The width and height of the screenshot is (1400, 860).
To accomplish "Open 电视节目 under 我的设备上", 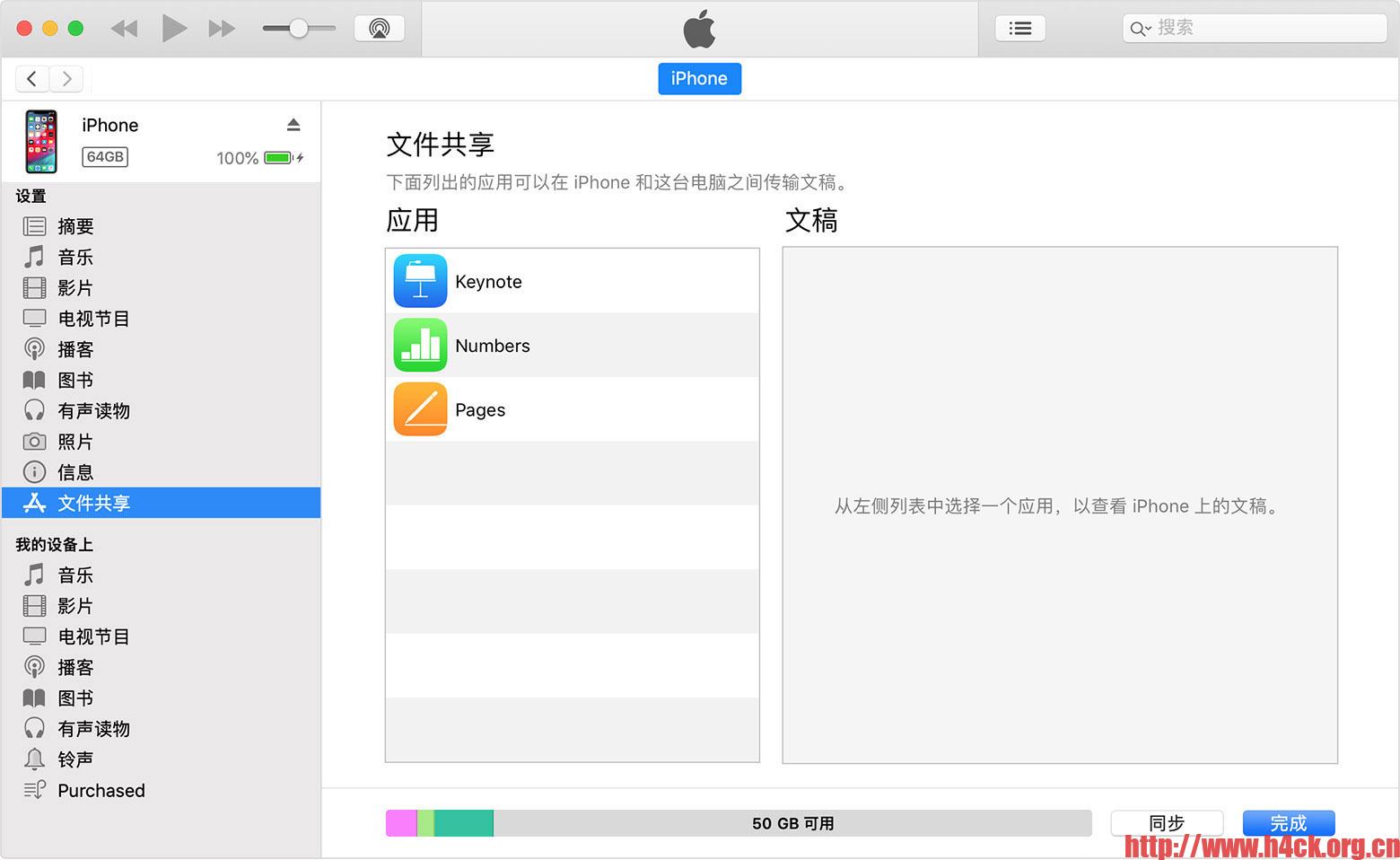I will coord(161,636).
